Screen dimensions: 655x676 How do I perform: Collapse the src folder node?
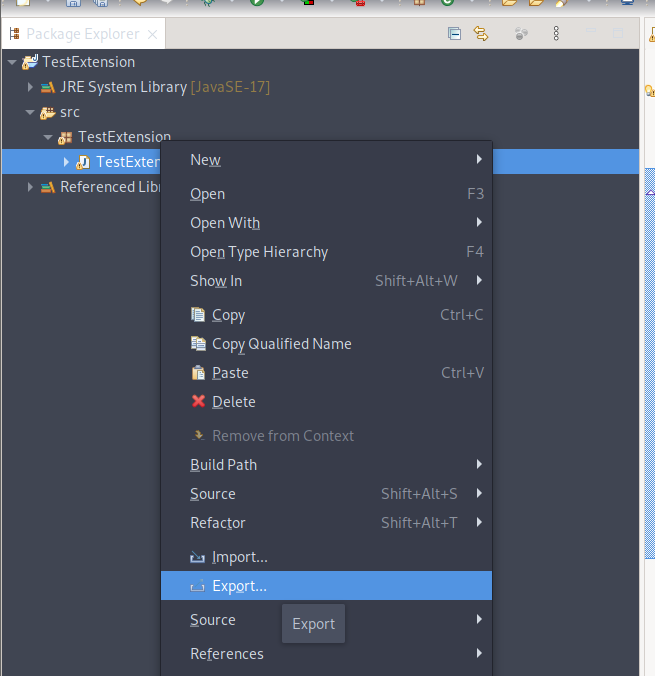pyautogui.click(x=30, y=112)
